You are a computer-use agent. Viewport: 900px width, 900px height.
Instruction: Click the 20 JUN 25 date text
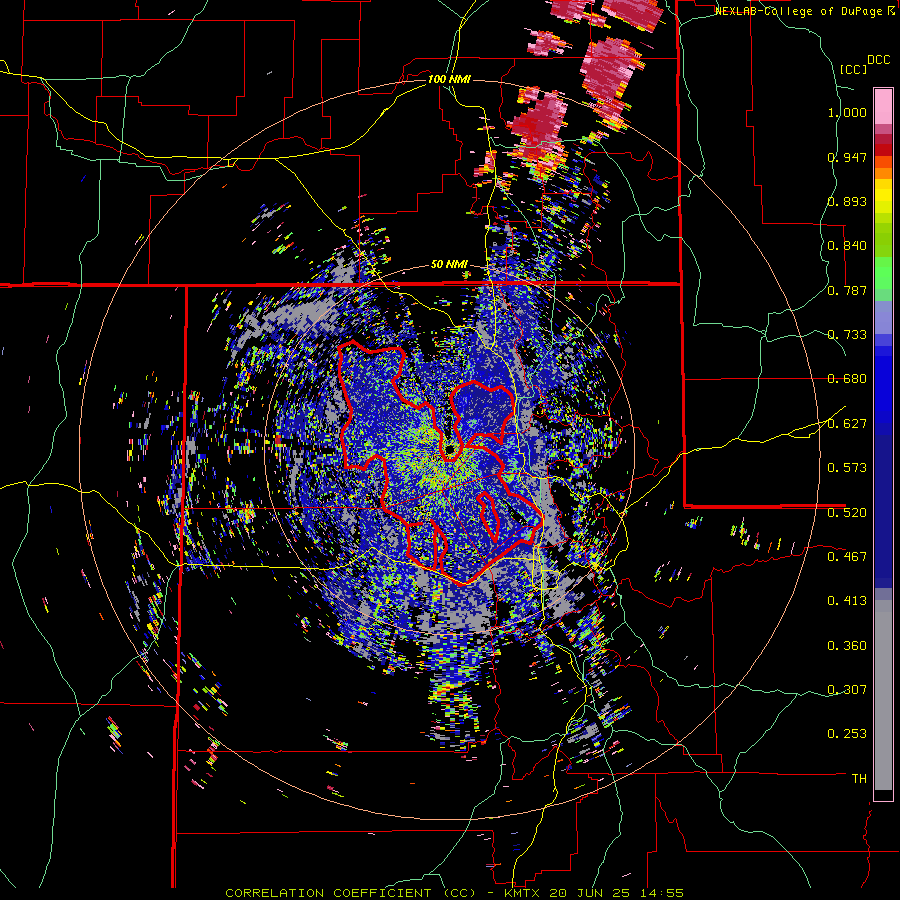[x=591, y=893]
